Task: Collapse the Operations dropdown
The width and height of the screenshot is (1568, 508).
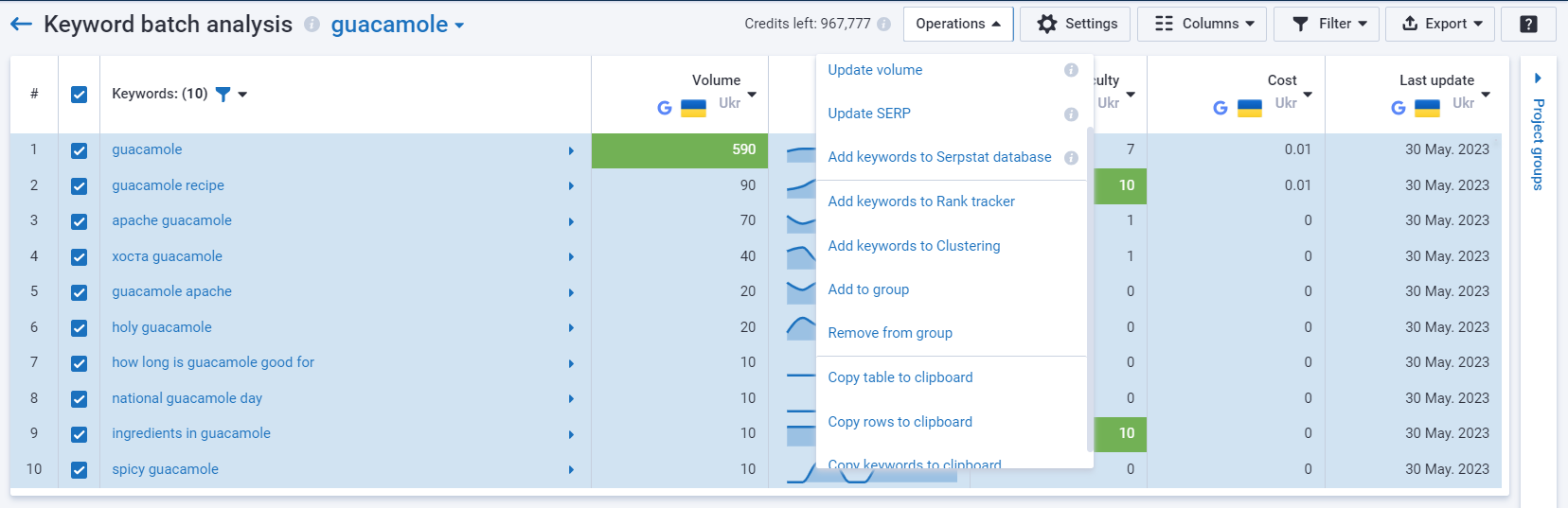Action: pyautogui.click(x=958, y=25)
